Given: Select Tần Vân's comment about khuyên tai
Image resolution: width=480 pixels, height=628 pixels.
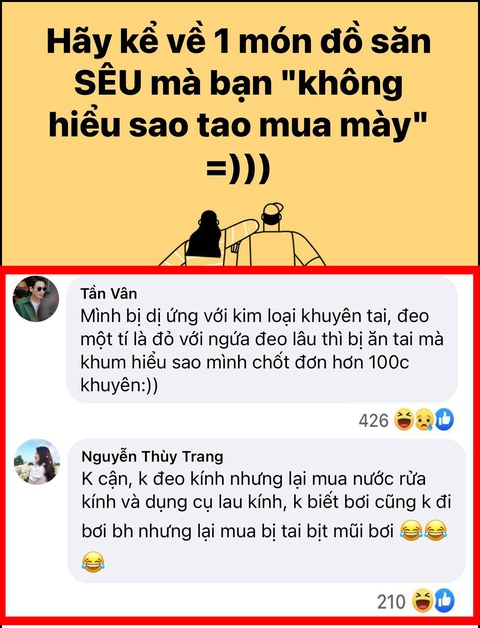Looking at the screenshot, I should [262, 339].
